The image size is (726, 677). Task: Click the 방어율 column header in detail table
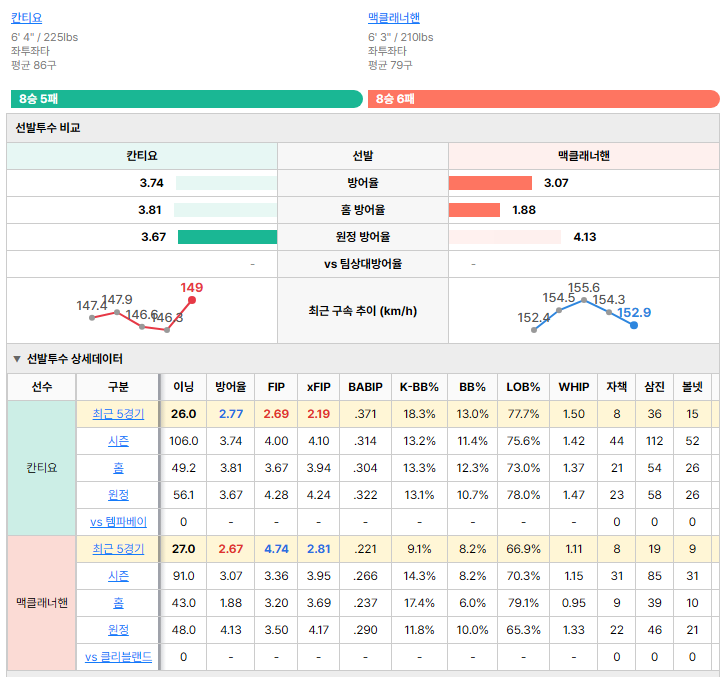pos(231,387)
